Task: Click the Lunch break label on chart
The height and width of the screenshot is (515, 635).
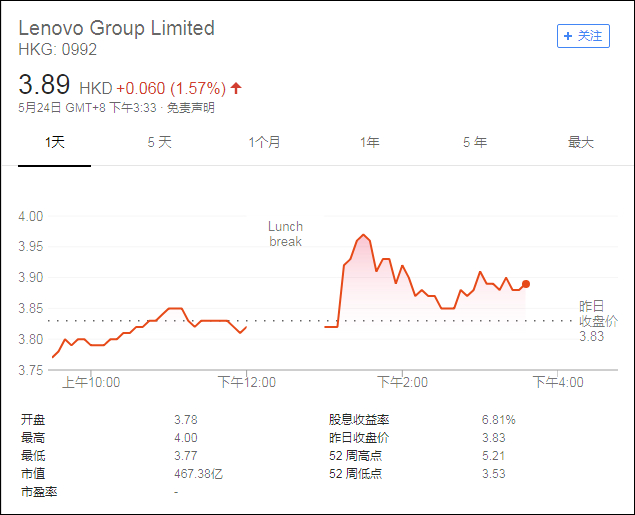Action: [x=285, y=234]
